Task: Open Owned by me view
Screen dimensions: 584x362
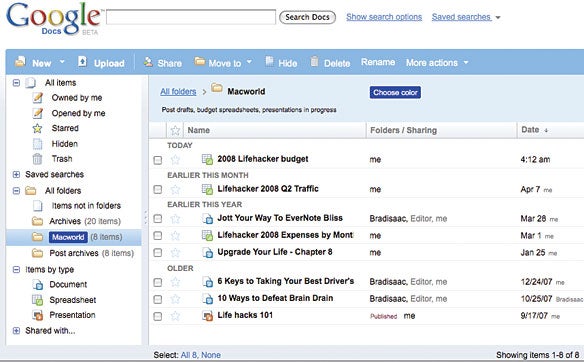Action: 77,98
